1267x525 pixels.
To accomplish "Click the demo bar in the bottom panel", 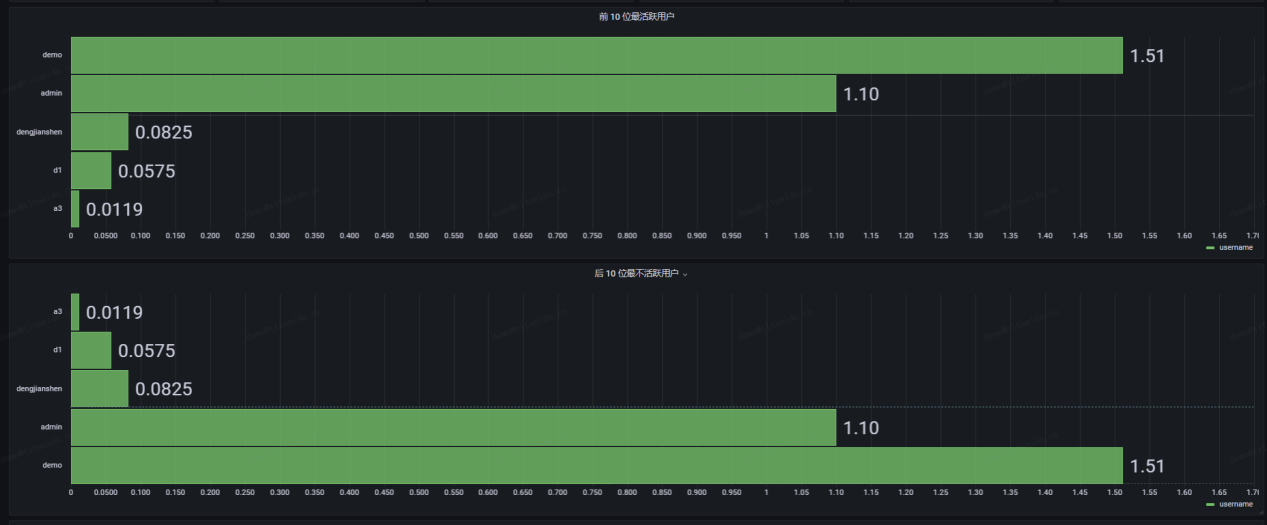I will [x=596, y=466].
